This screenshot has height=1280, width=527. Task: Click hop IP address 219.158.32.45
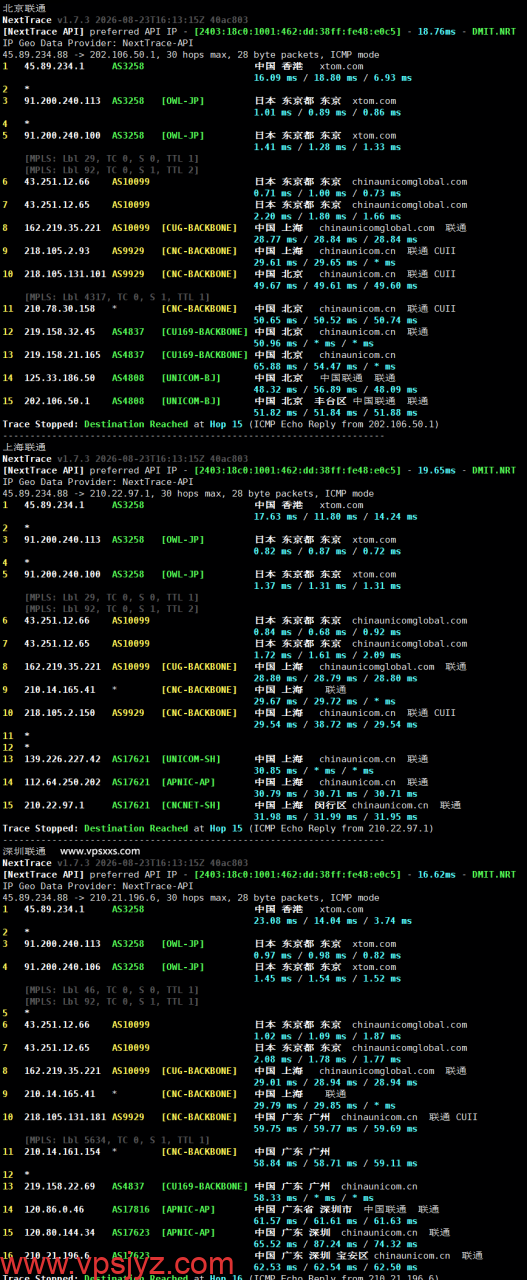point(60,332)
